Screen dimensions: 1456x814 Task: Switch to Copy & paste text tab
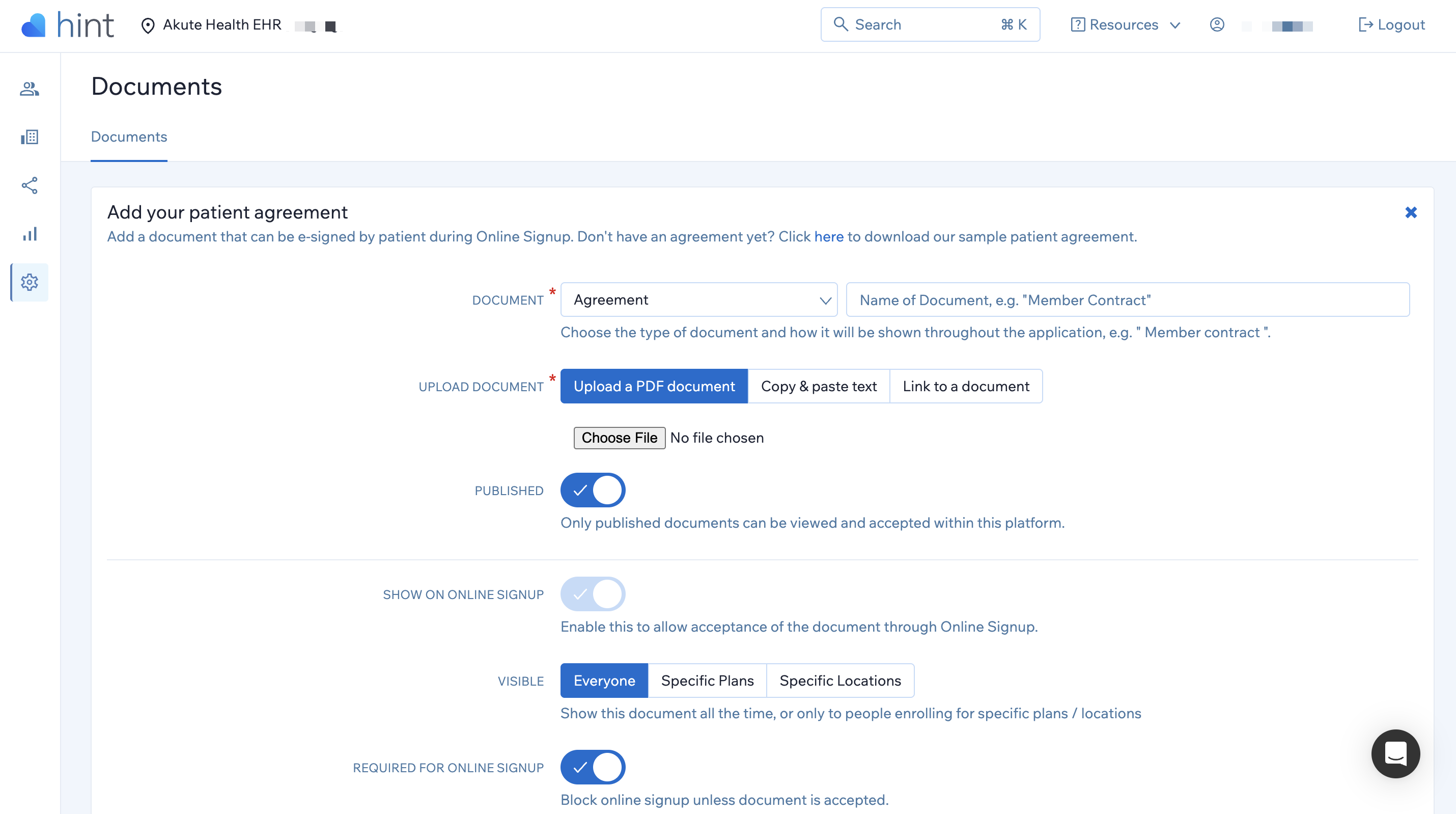819,386
